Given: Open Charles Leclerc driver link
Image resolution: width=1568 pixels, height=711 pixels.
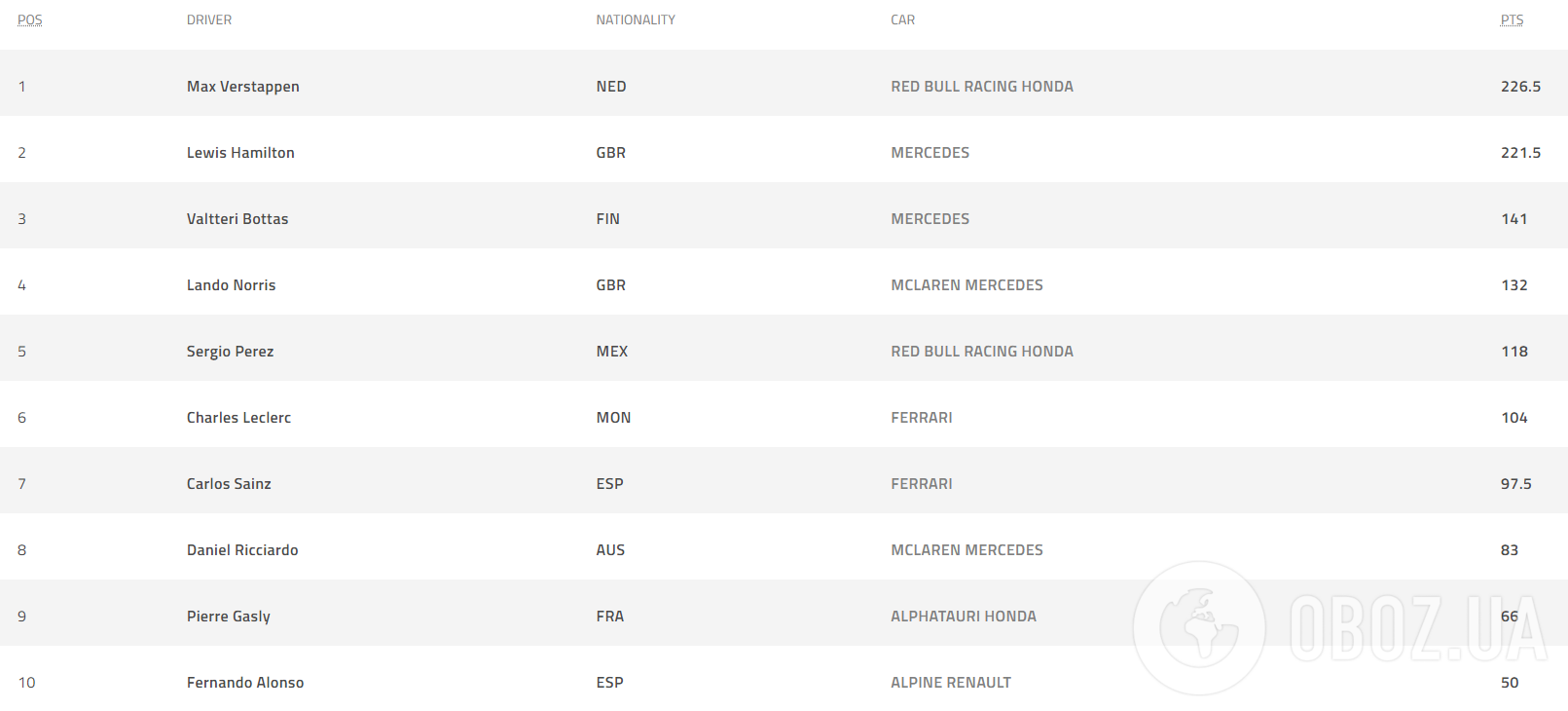Looking at the screenshot, I should 239,418.
